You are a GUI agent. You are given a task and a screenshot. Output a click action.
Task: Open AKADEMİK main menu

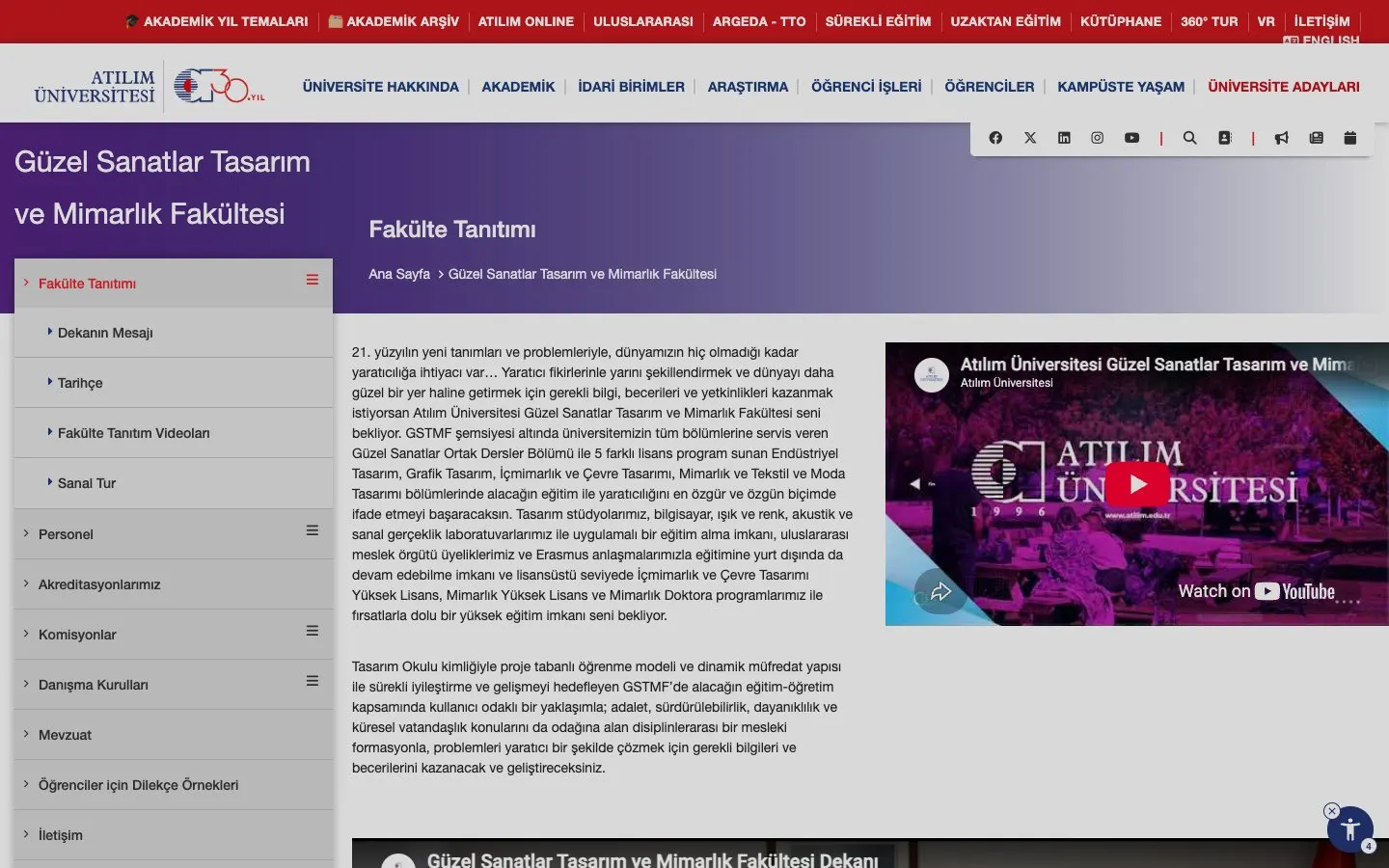pyautogui.click(x=518, y=87)
